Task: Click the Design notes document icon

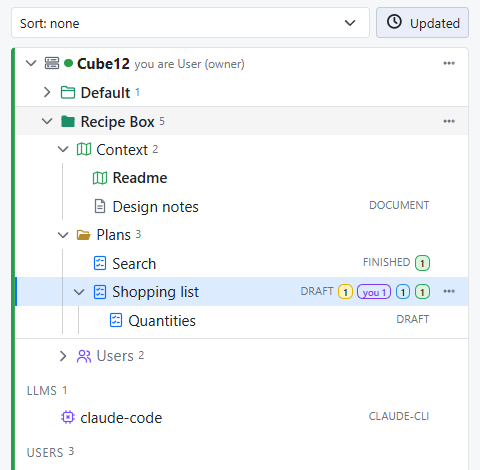Action: click(x=100, y=206)
